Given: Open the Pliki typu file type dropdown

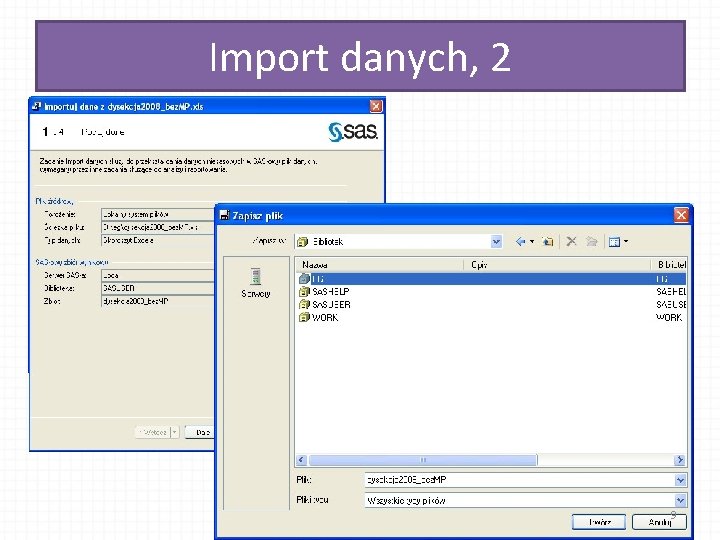Looking at the screenshot, I should point(681,500).
